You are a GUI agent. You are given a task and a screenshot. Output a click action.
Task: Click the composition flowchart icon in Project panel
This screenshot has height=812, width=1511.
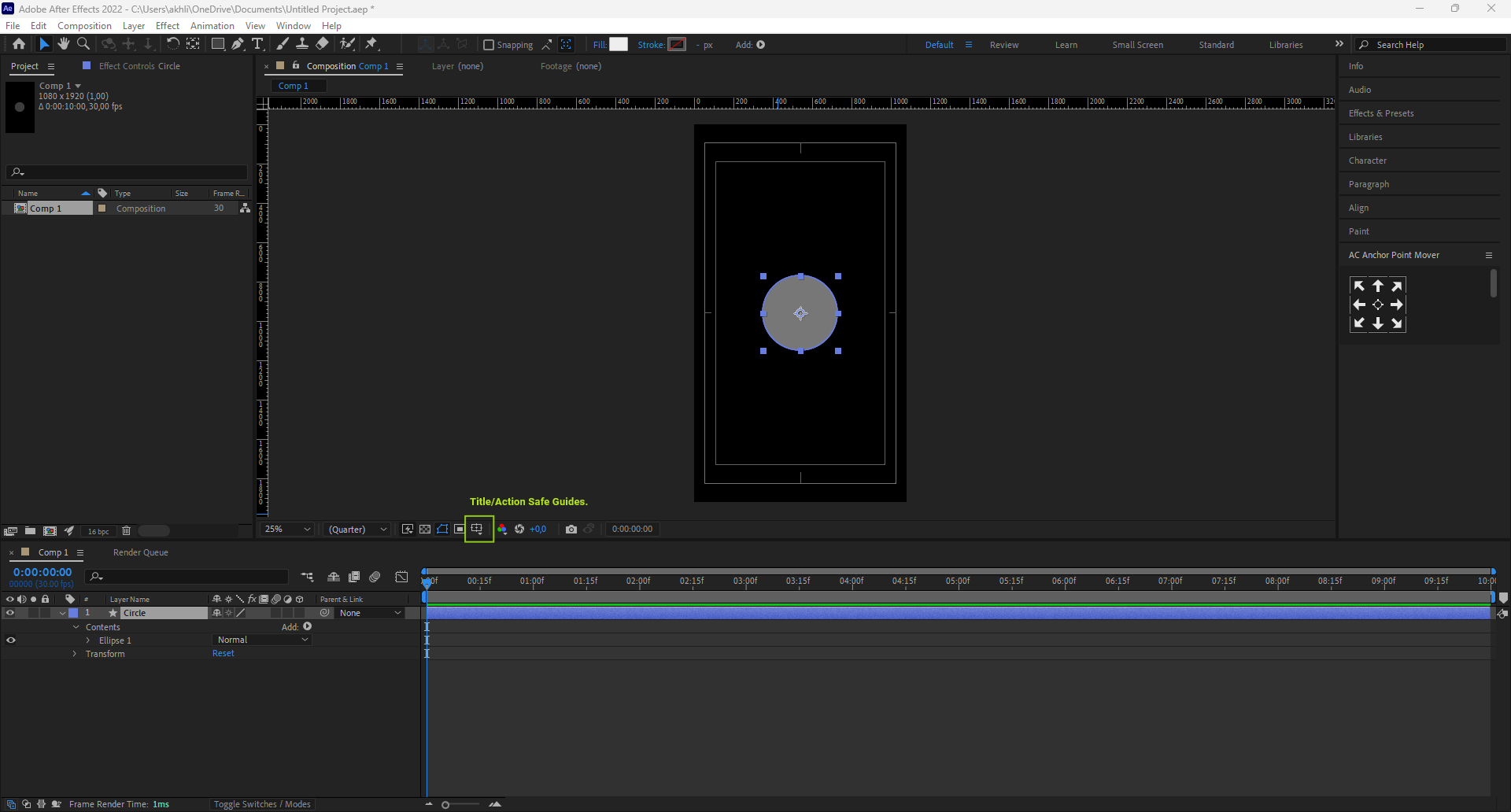click(245, 209)
